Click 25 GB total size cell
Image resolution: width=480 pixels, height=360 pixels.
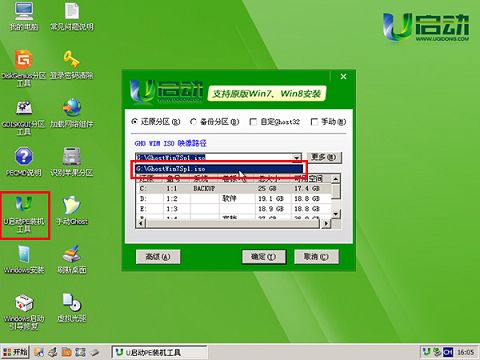point(267,189)
